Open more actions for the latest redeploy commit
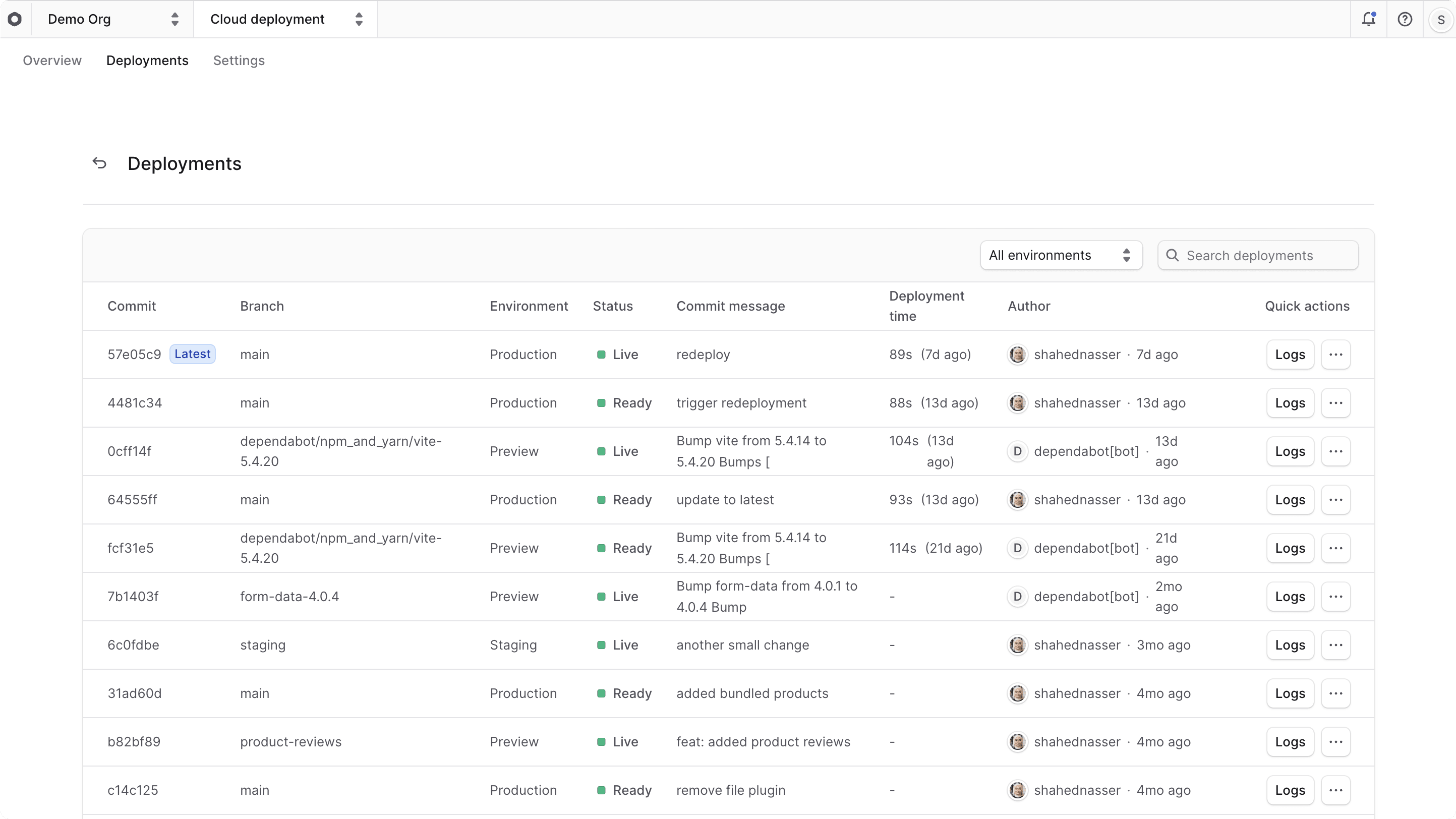The height and width of the screenshot is (819, 1456). coord(1336,355)
